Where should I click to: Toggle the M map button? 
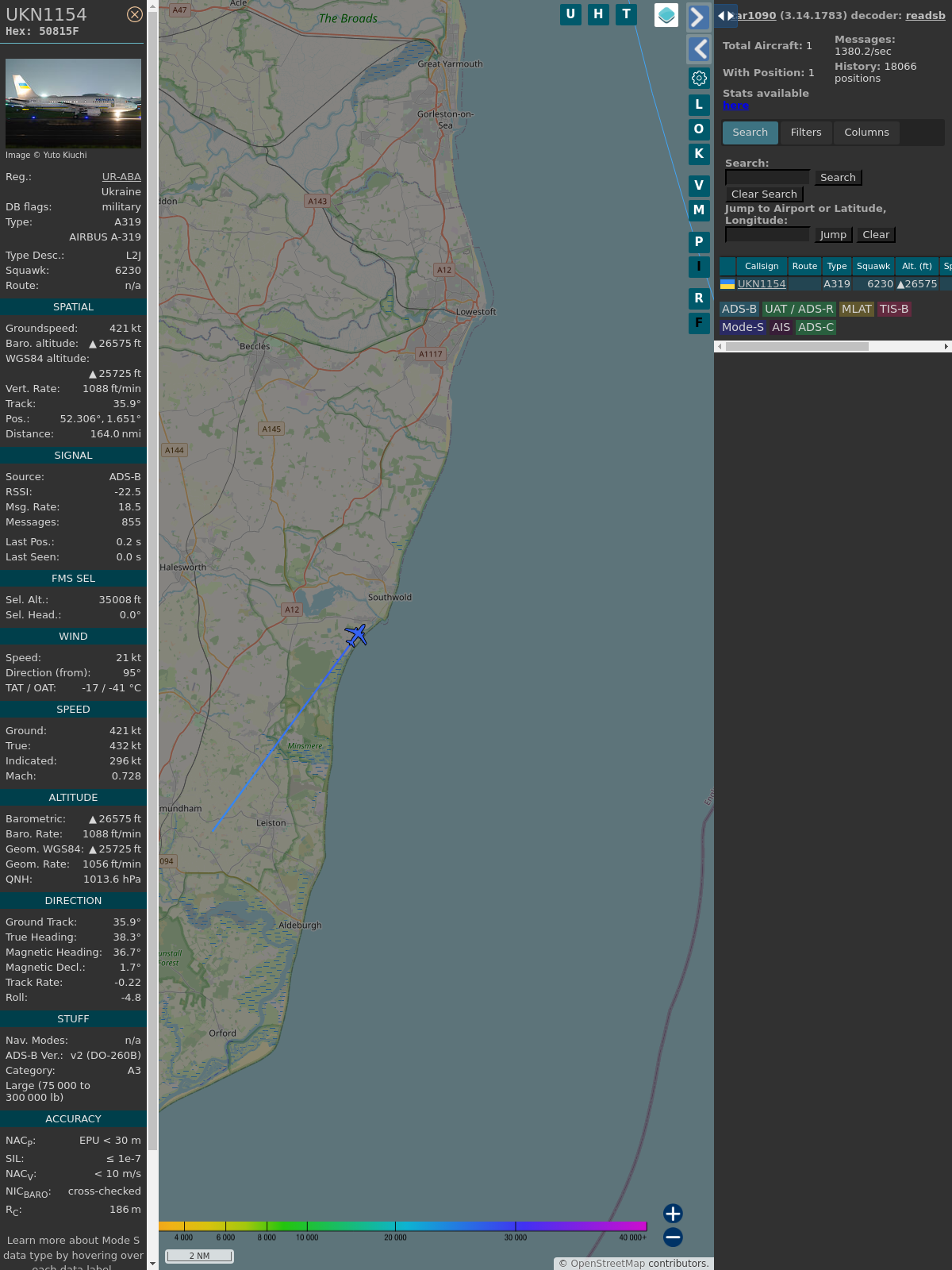699,210
